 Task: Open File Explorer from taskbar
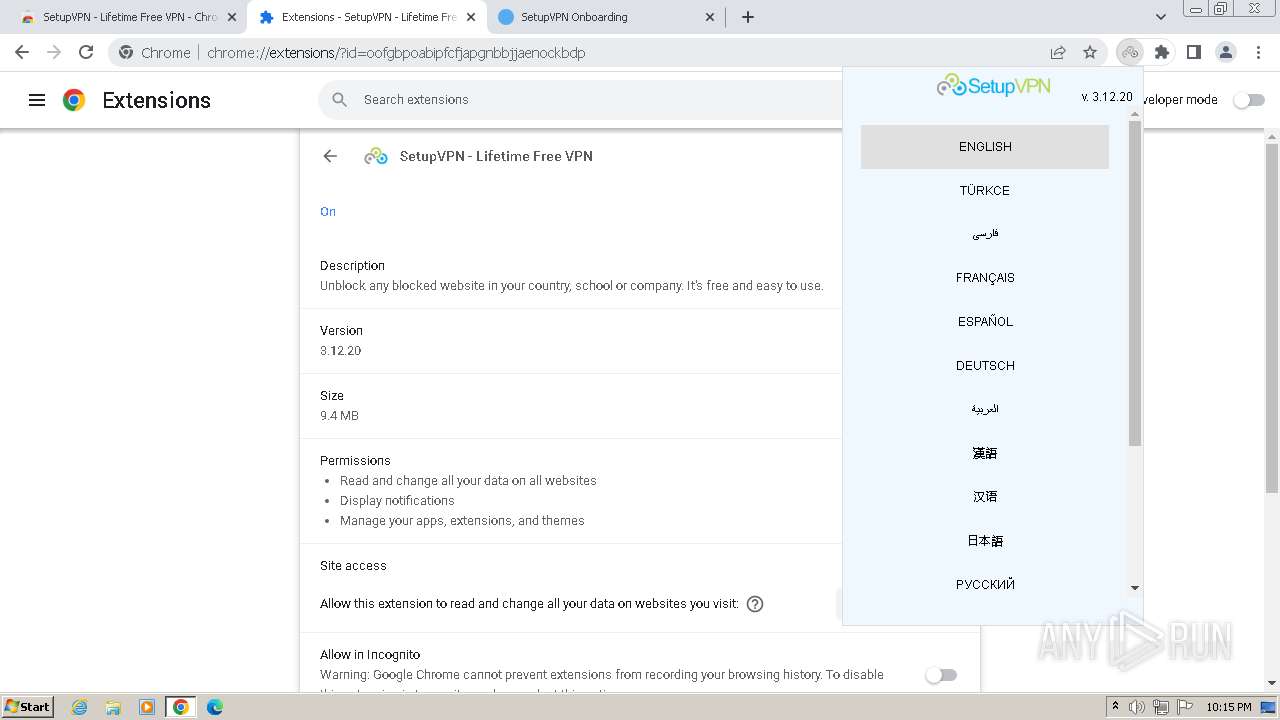[x=113, y=707]
